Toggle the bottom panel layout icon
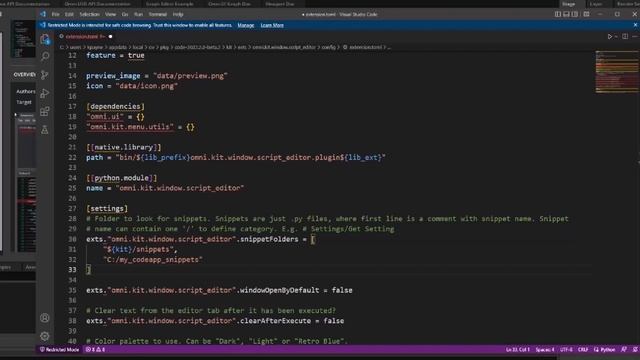The height and width of the screenshot is (360, 640). click(566, 14)
